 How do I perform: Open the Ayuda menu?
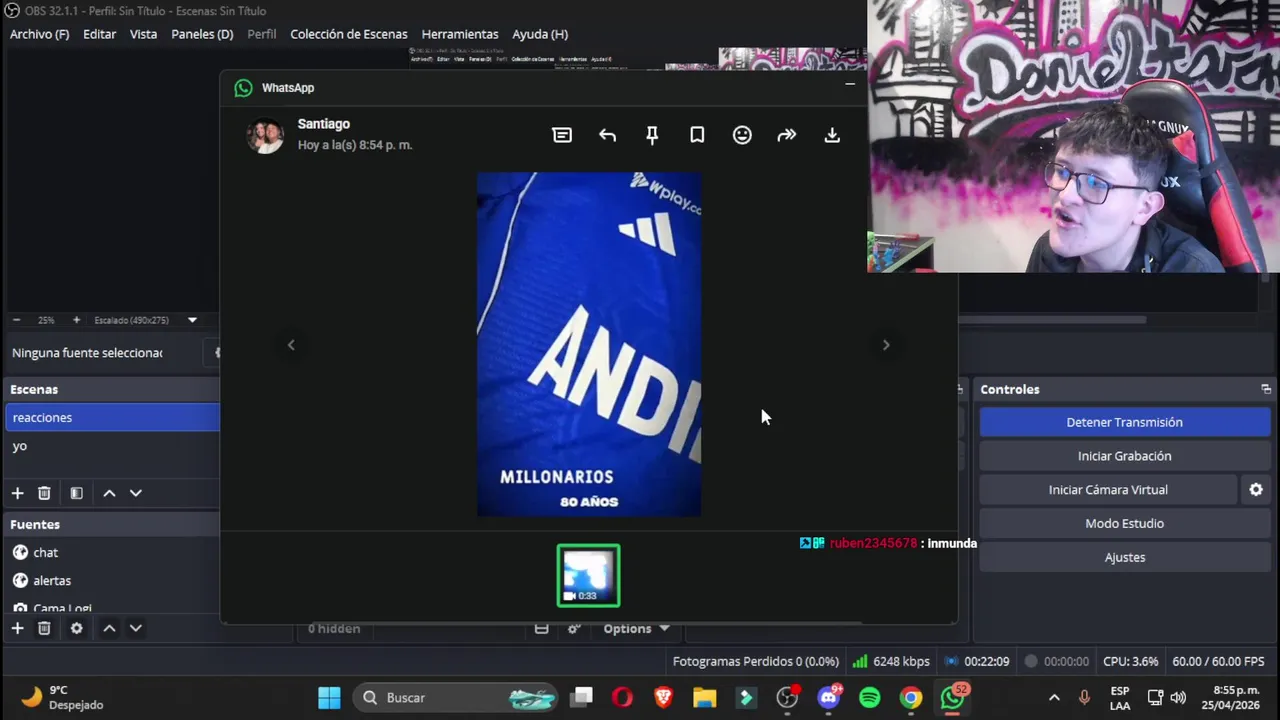click(x=540, y=34)
